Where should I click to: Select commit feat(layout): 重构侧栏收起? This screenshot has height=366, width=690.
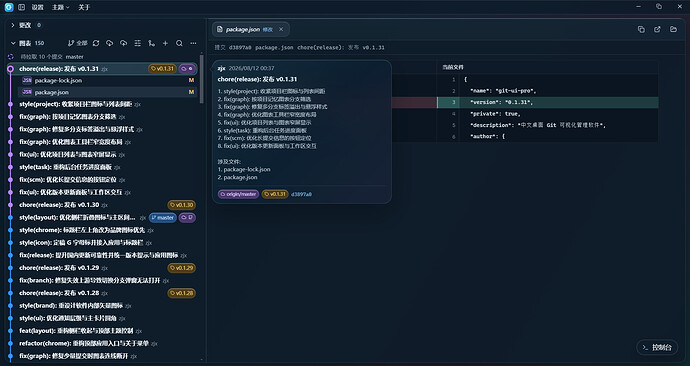coord(102,331)
